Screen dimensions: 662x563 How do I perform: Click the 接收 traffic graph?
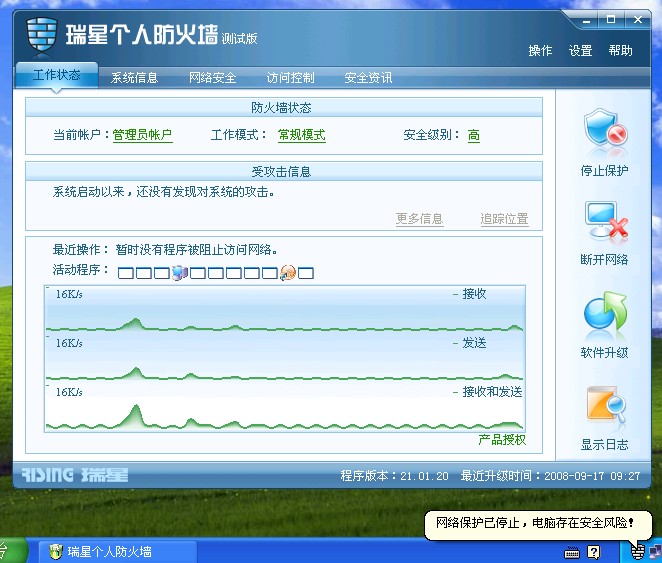point(285,309)
